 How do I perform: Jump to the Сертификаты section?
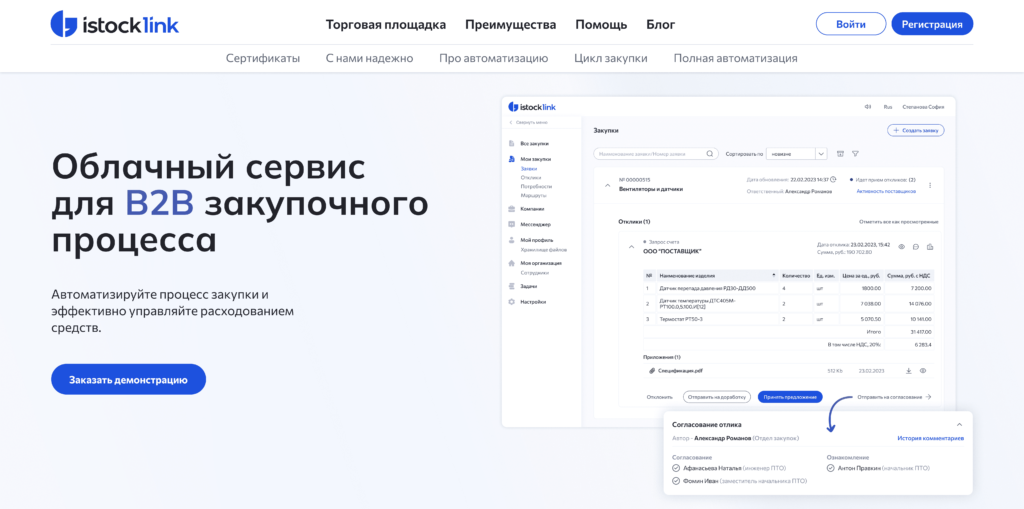coord(263,58)
